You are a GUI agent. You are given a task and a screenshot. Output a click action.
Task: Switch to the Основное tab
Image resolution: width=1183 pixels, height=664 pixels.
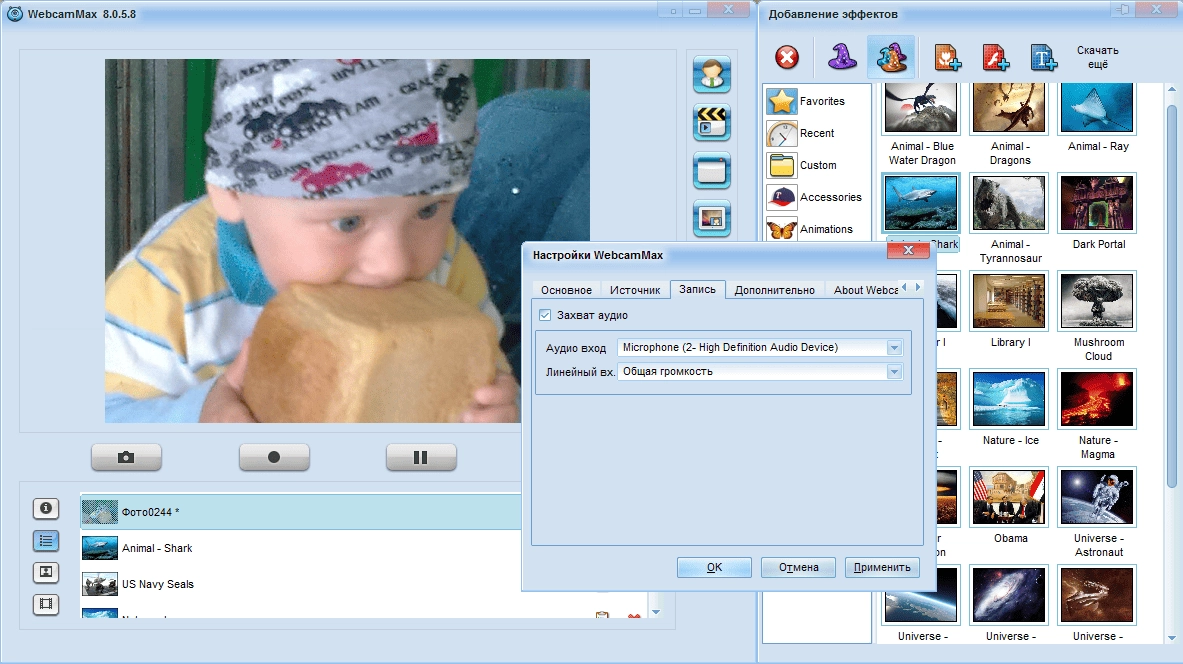[x=567, y=290]
